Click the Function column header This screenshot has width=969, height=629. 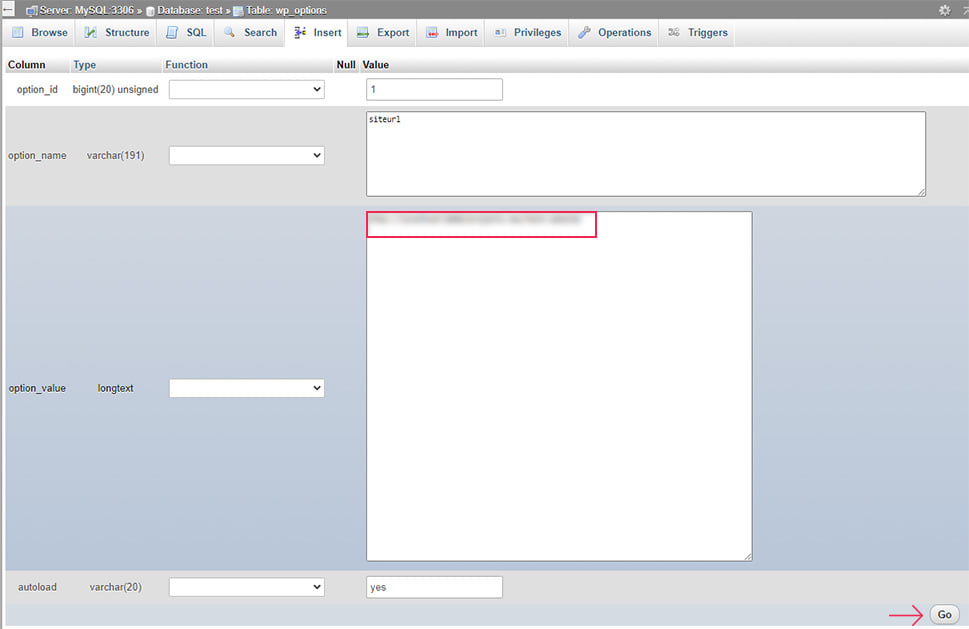click(x=187, y=65)
